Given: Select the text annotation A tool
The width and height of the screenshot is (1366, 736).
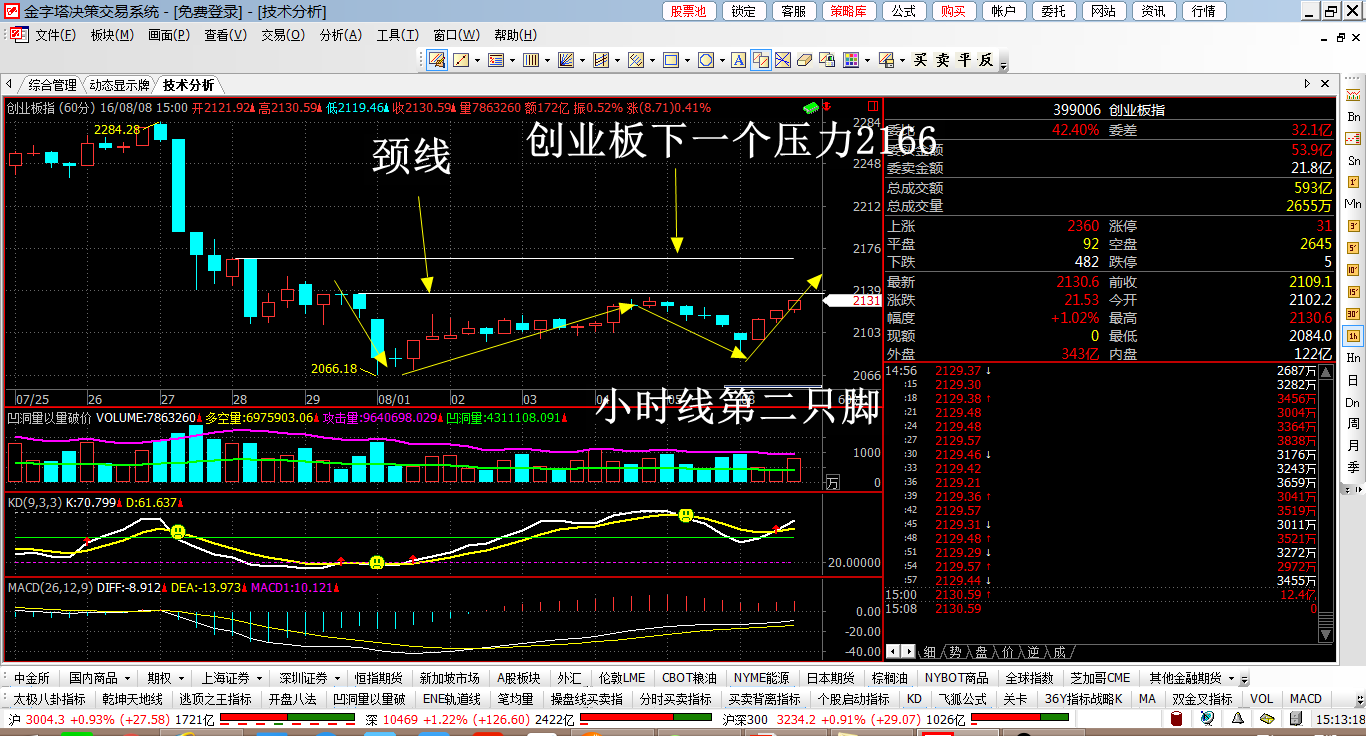Looking at the screenshot, I should coord(739,60).
